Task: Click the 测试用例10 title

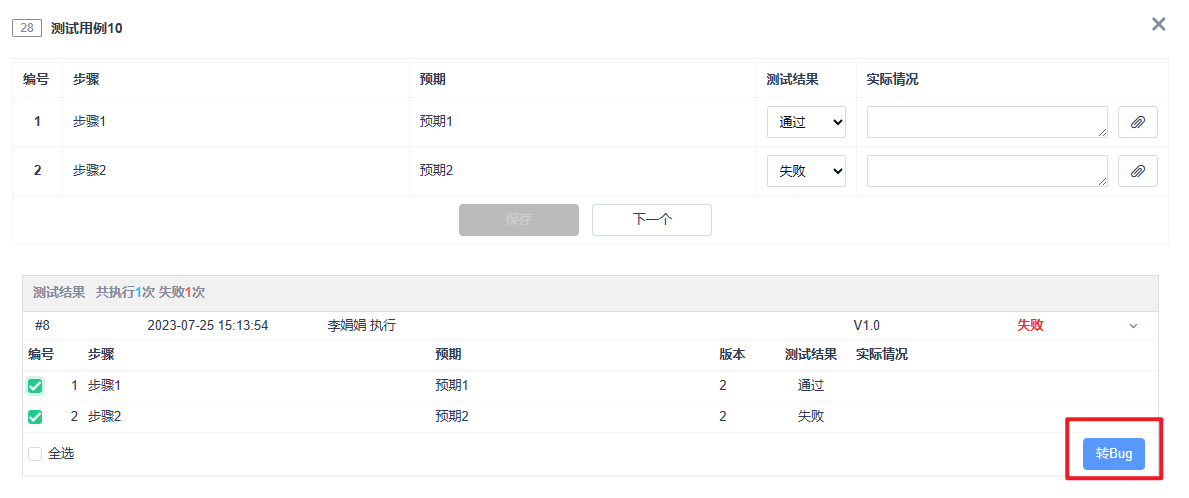Action: pyautogui.click(x=87, y=28)
